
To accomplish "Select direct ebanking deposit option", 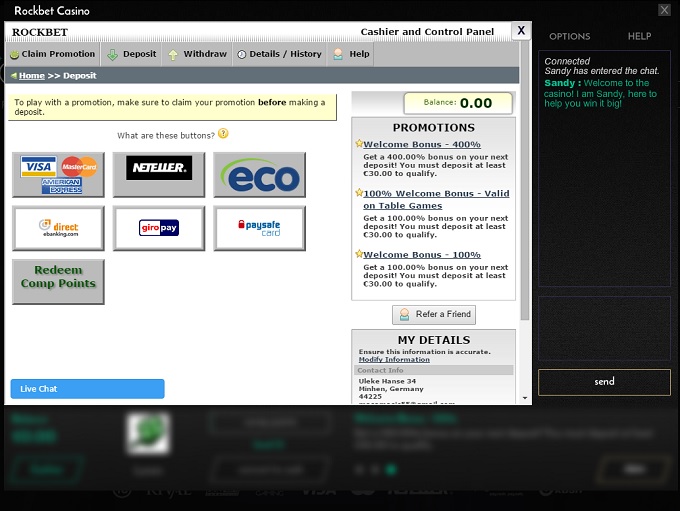I will coord(58,228).
